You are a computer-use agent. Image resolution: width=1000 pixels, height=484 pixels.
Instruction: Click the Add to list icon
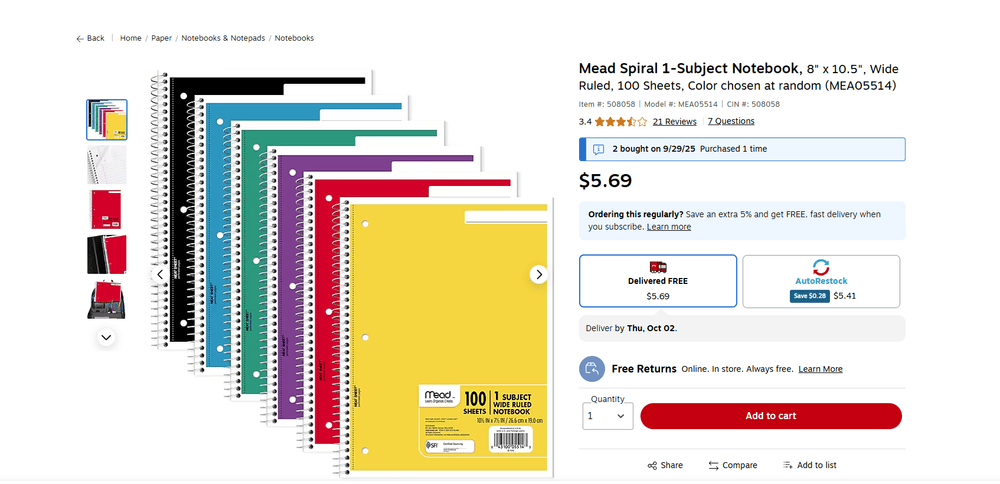(788, 465)
